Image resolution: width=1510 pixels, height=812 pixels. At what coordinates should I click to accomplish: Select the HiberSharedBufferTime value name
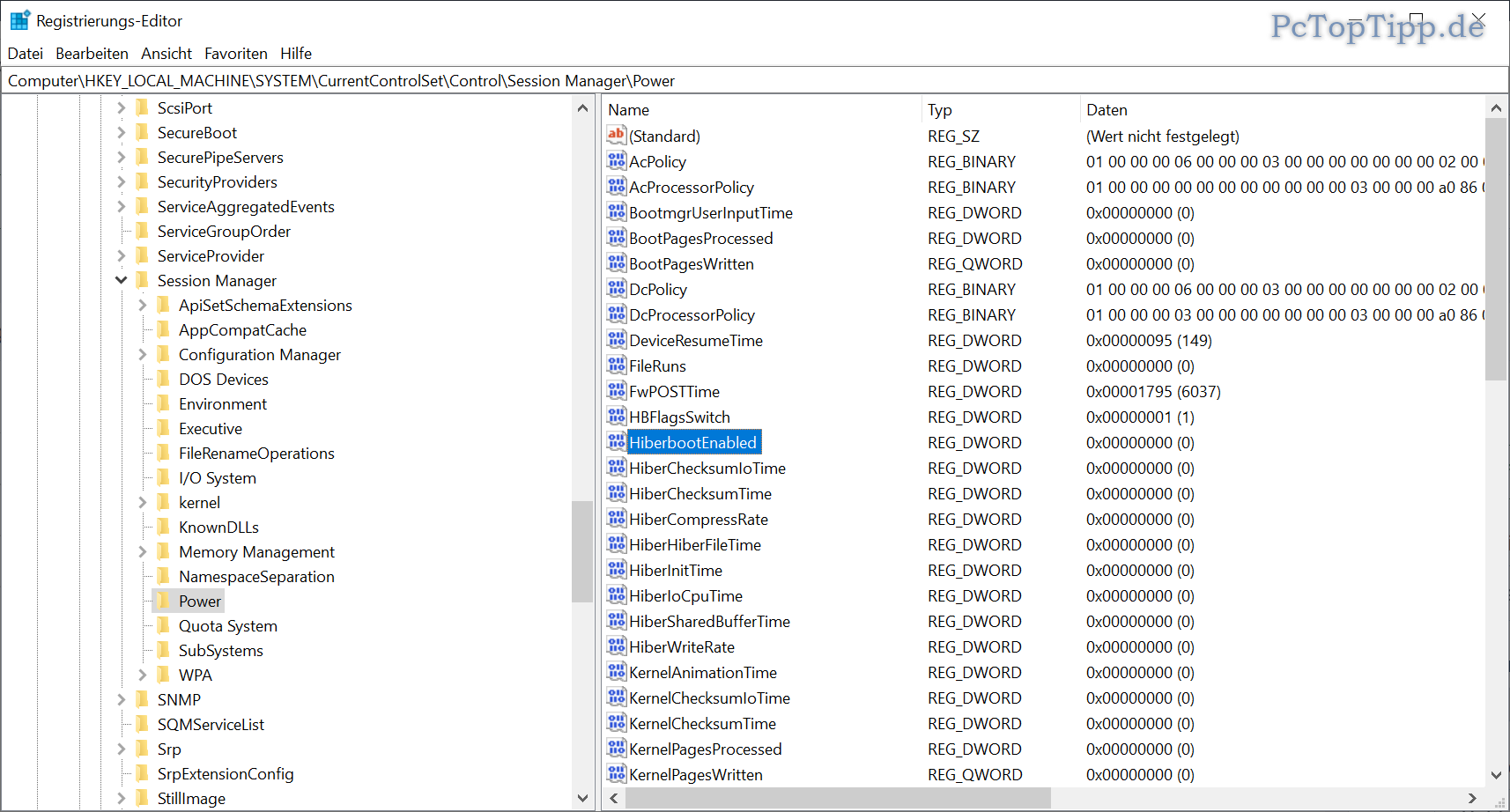(x=709, y=621)
